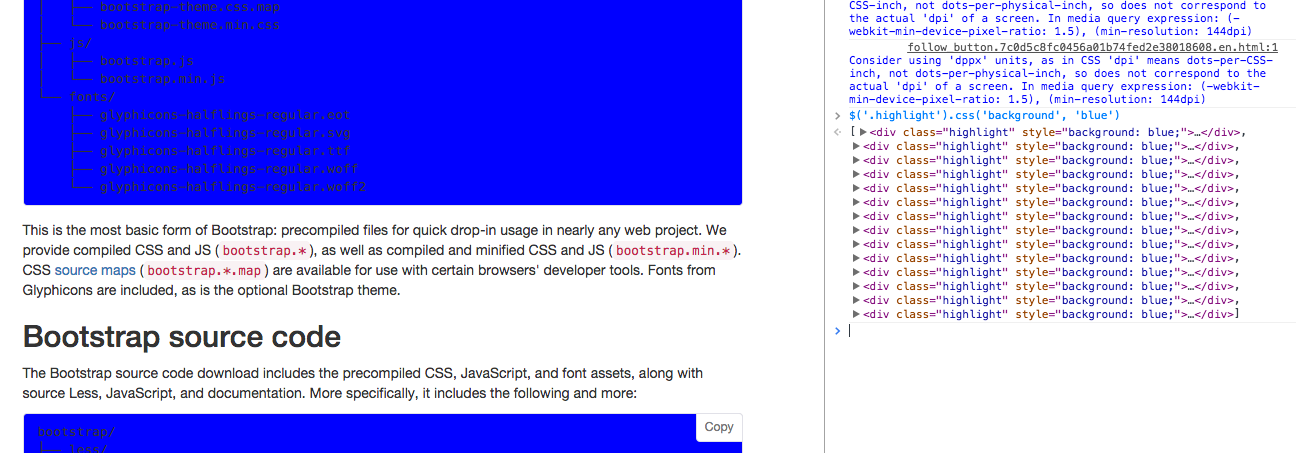This screenshot has width=1296, height=453.
Task: Click the bootstrap.*.map inline code
Action: [204, 270]
